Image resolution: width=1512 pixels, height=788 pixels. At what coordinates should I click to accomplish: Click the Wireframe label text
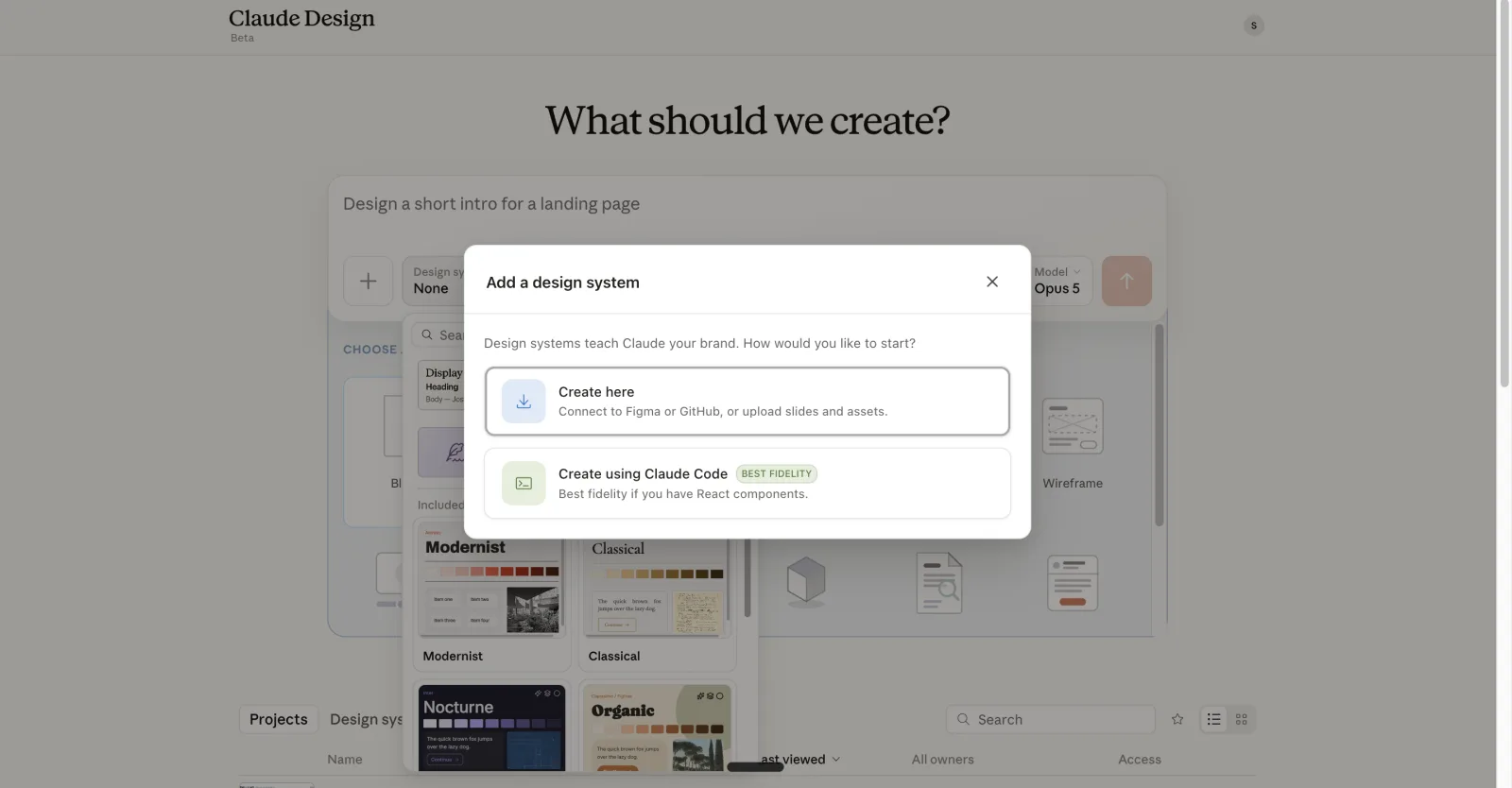tap(1073, 483)
